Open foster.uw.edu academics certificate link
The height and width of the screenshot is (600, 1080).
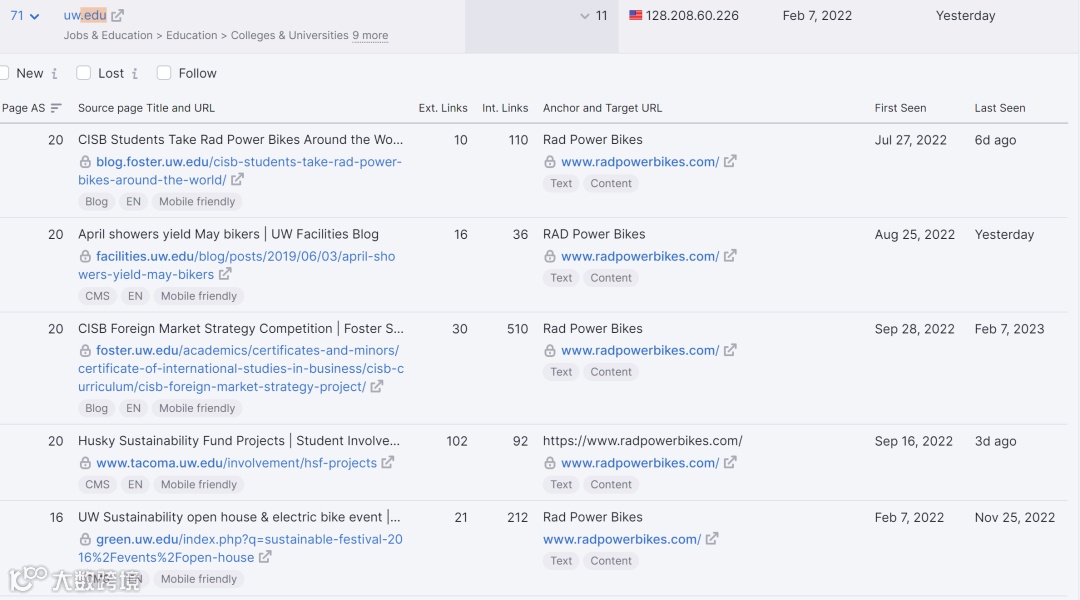[x=240, y=368]
